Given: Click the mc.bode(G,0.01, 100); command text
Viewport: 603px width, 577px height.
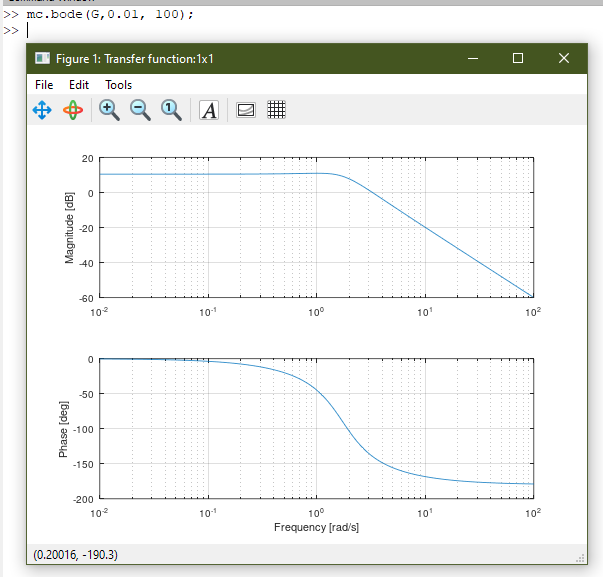Looking at the screenshot, I should (x=110, y=15).
